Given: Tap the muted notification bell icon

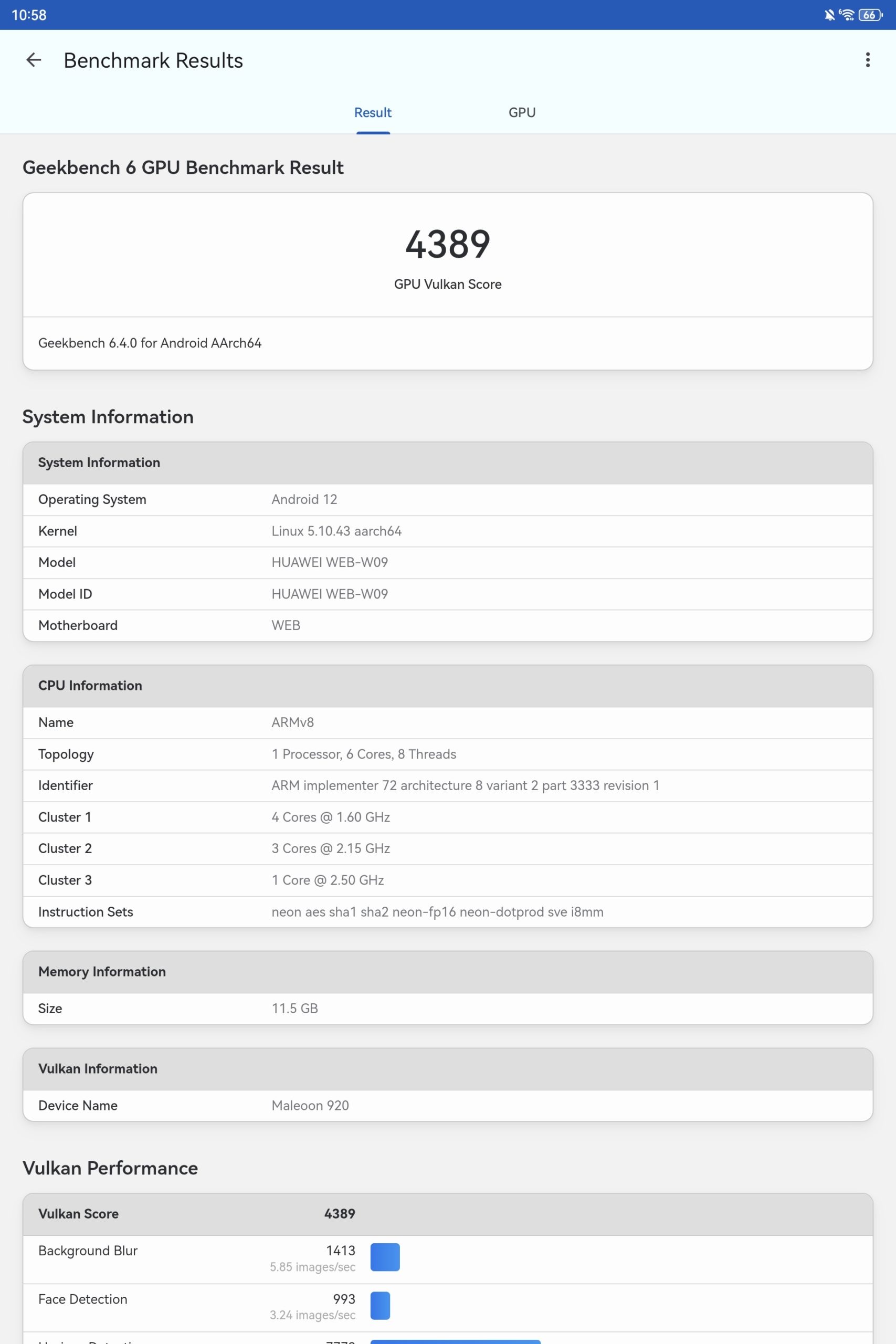Looking at the screenshot, I should click(x=829, y=15).
